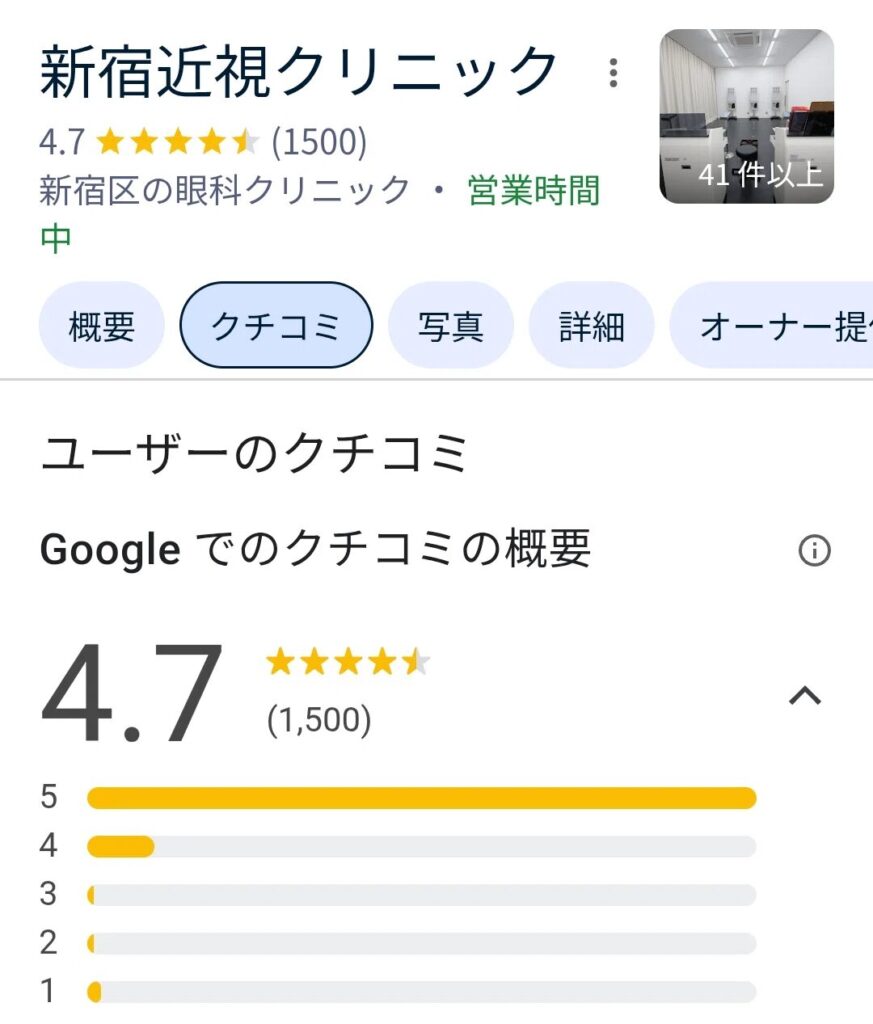Click the 5-star rating bar

tap(421, 798)
